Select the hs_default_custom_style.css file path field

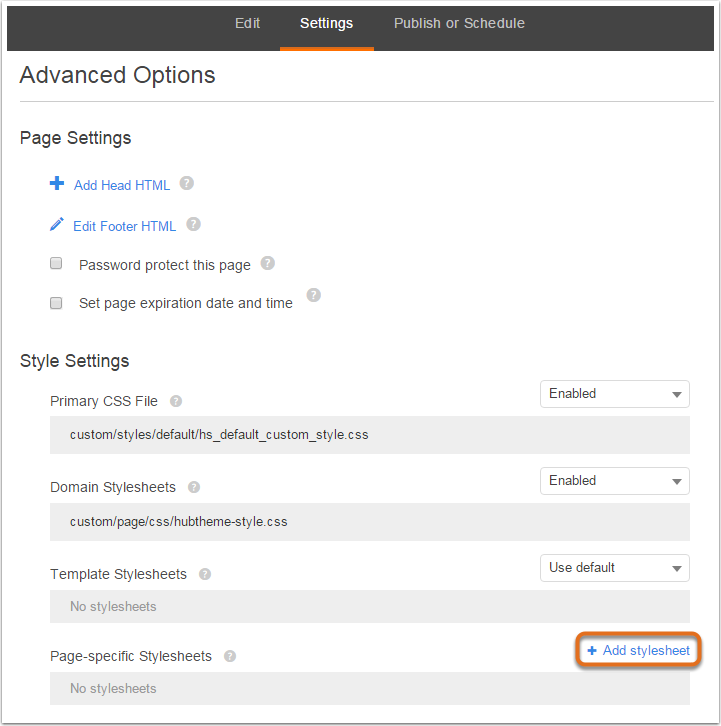tap(370, 435)
